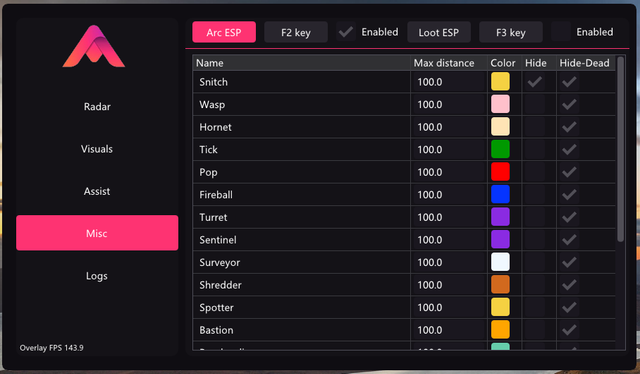Open Tick green color swatch
The width and height of the screenshot is (640, 374).
pos(500,149)
